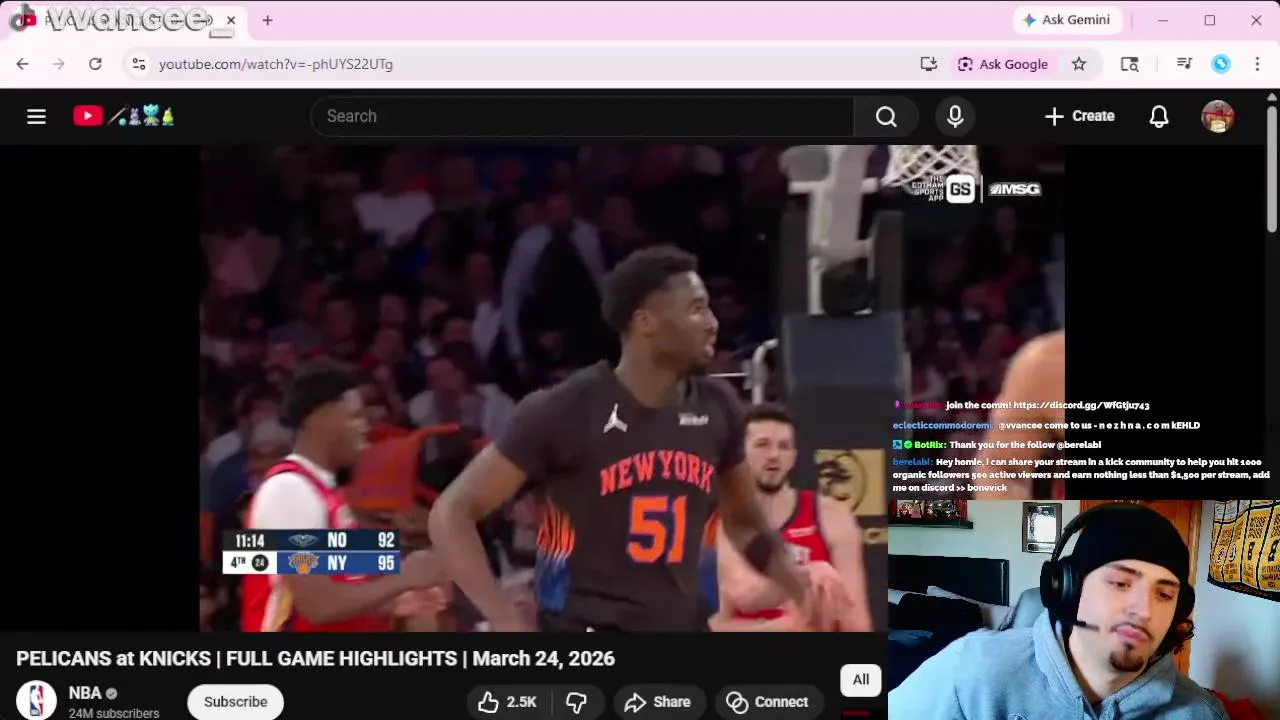The height and width of the screenshot is (720, 1280).
Task: Start voice search with the microphone
Action: pos(955,116)
